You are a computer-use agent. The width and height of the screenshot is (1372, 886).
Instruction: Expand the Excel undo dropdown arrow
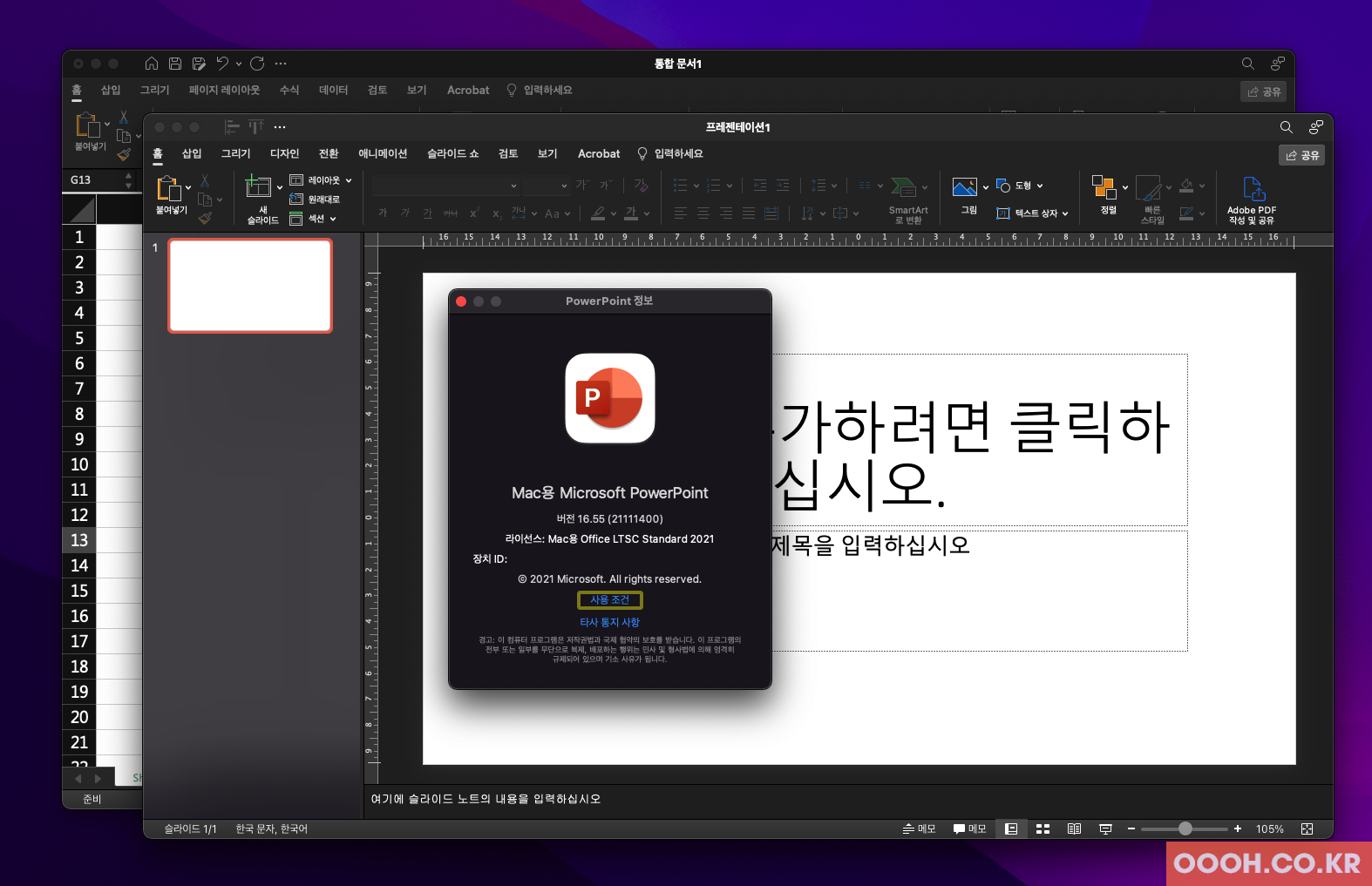238,64
